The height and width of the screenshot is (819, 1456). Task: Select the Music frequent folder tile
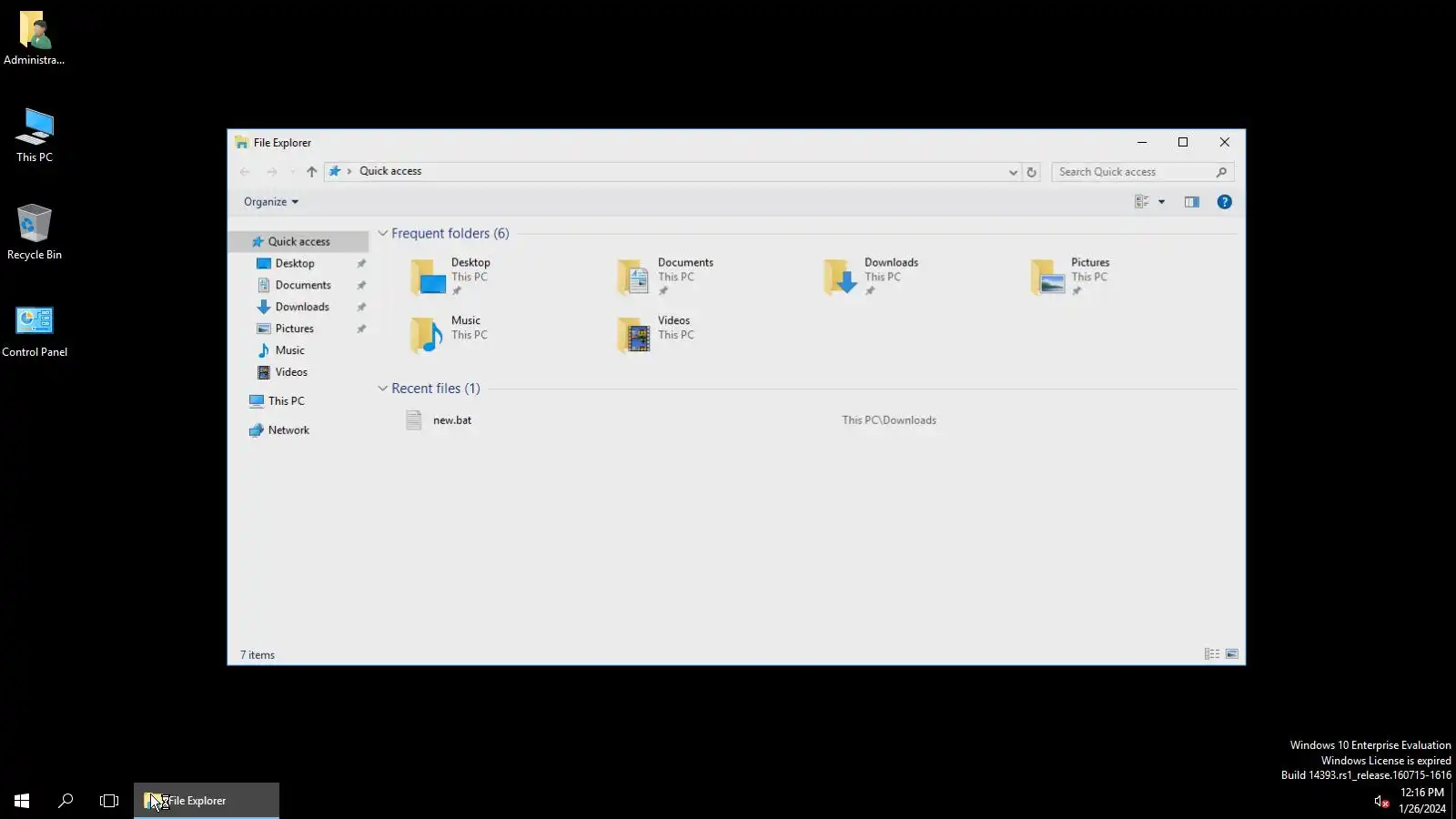[x=450, y=335]
